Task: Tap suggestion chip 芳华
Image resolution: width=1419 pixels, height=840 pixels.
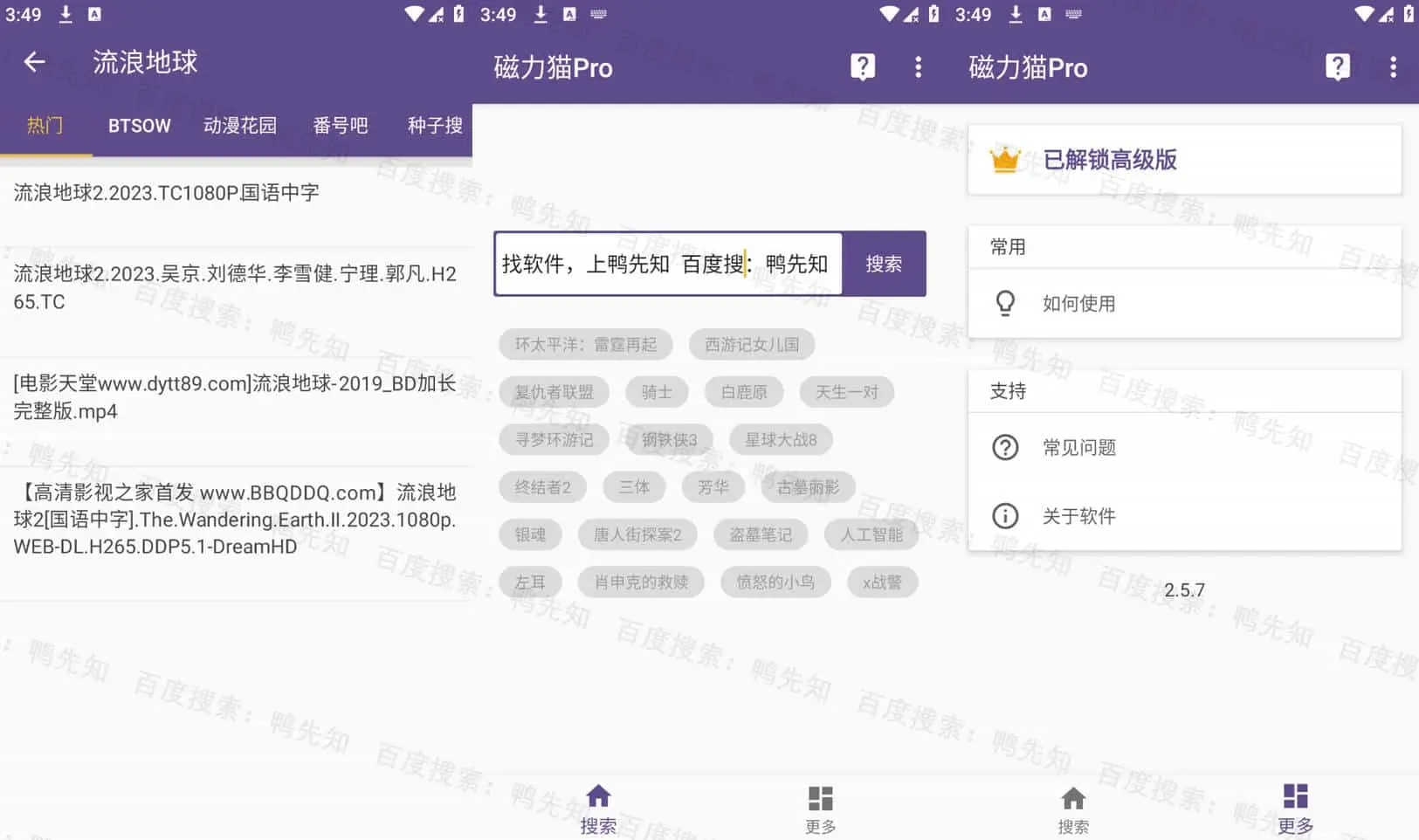Action: (x=713, y=487)
